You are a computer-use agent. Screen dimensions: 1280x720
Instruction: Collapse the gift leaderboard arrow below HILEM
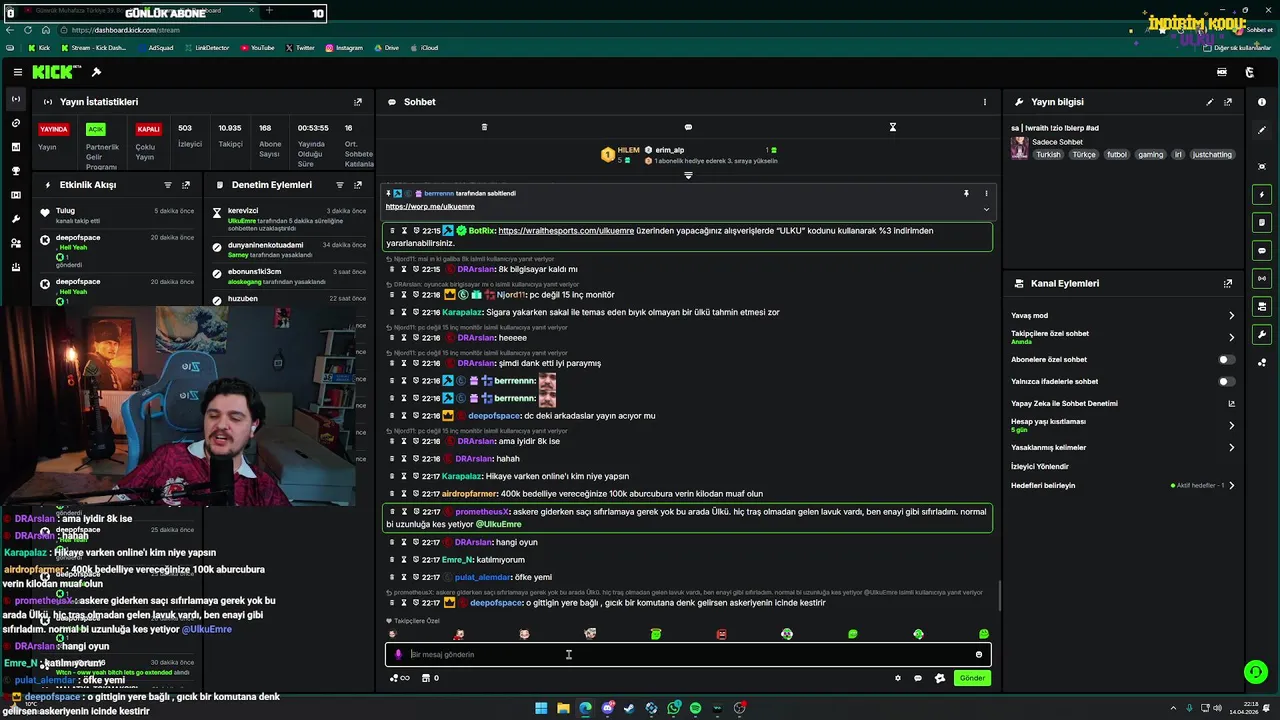point(688,176)
